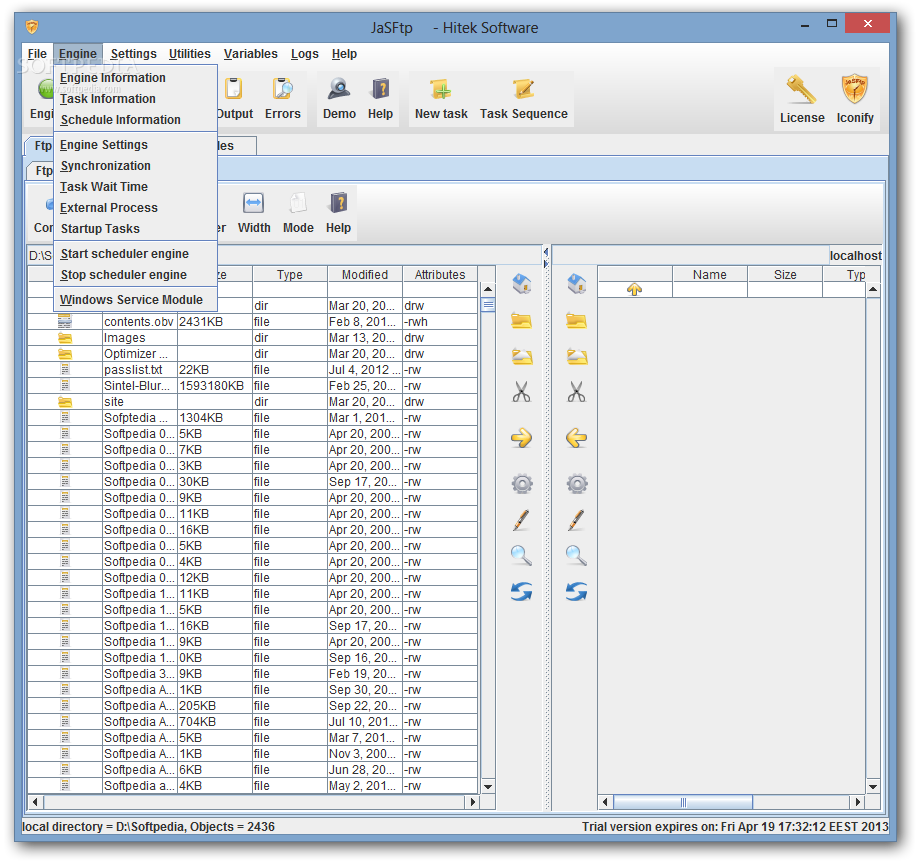
Task: Sort remote list by Size column
Action: [785, 274]
